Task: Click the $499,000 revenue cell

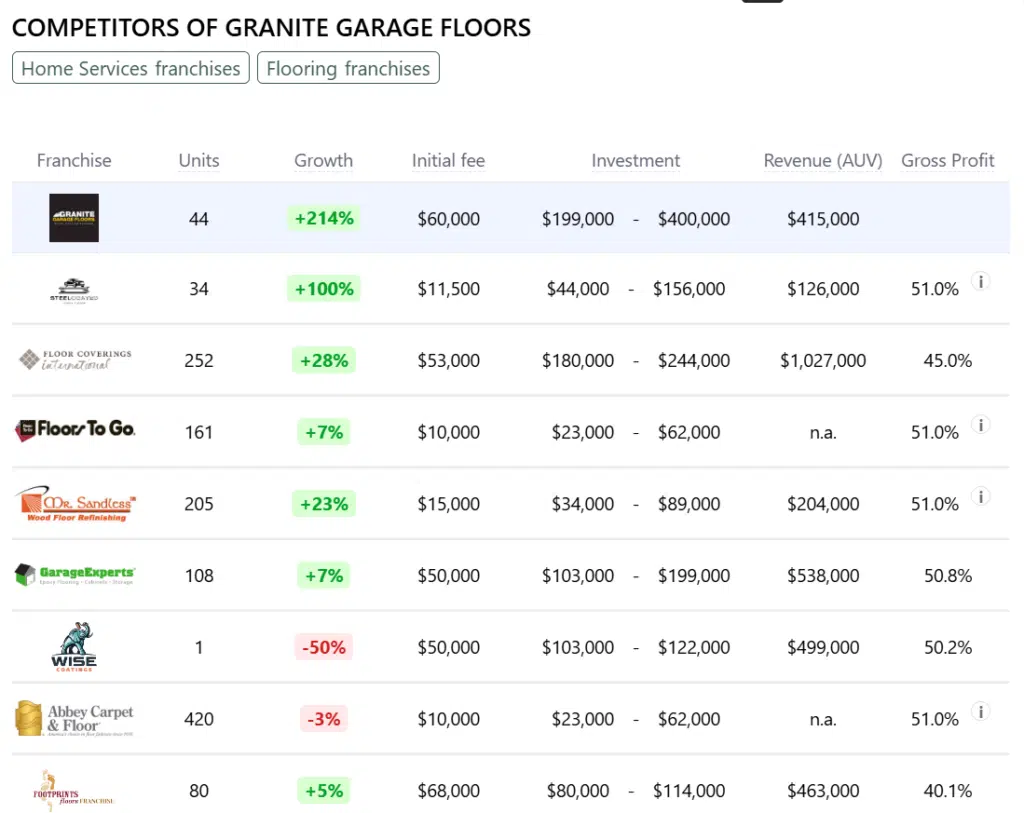Action: [x=823, y=647]
